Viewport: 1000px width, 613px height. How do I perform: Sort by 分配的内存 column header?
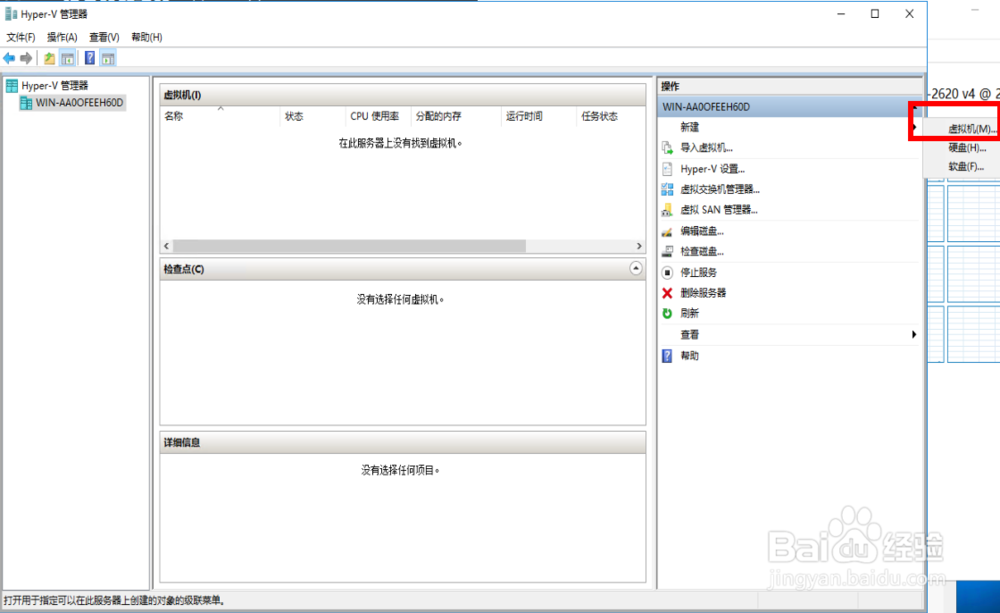click(x=457, y=116)
